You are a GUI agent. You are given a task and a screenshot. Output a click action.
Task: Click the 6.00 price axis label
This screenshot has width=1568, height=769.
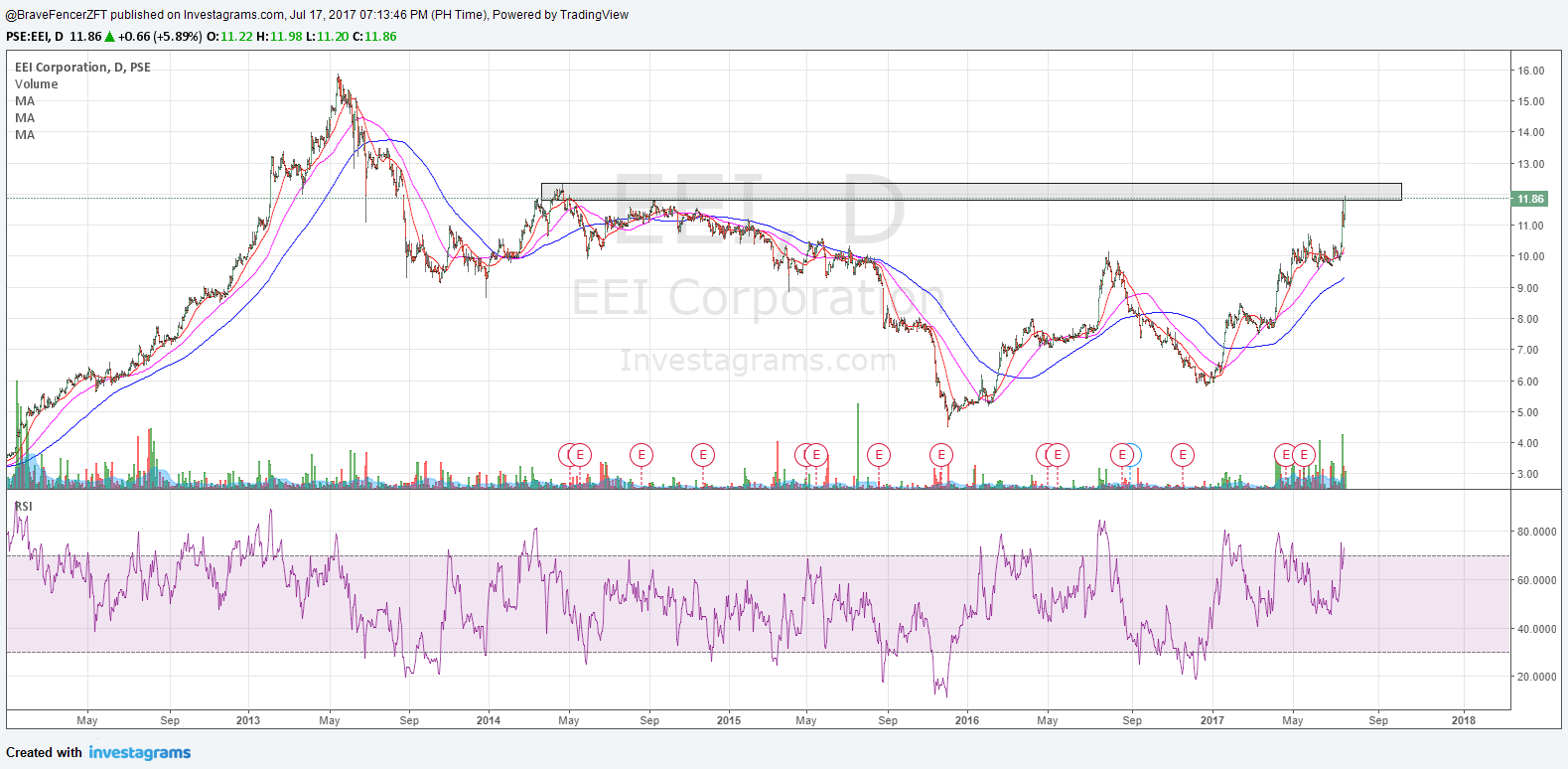1527,382
